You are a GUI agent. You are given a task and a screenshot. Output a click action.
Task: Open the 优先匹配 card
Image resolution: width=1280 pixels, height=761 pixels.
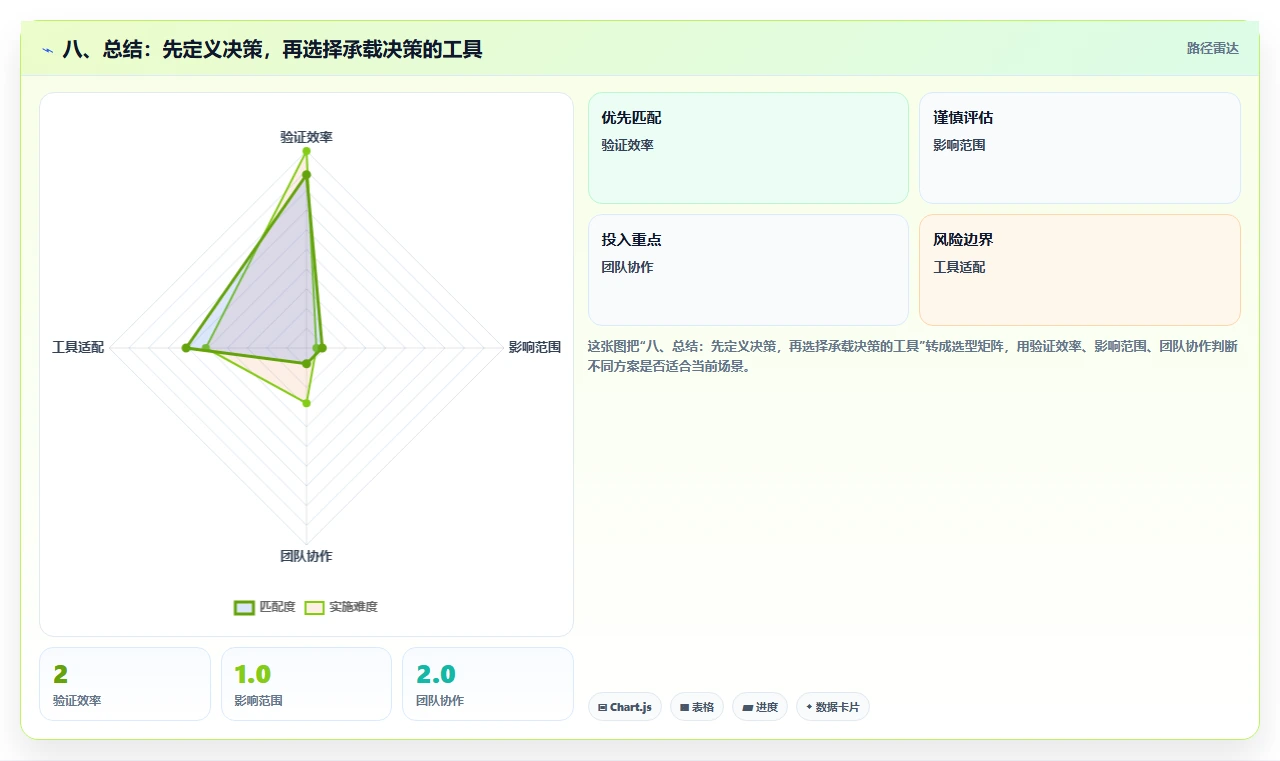(748, 148)
